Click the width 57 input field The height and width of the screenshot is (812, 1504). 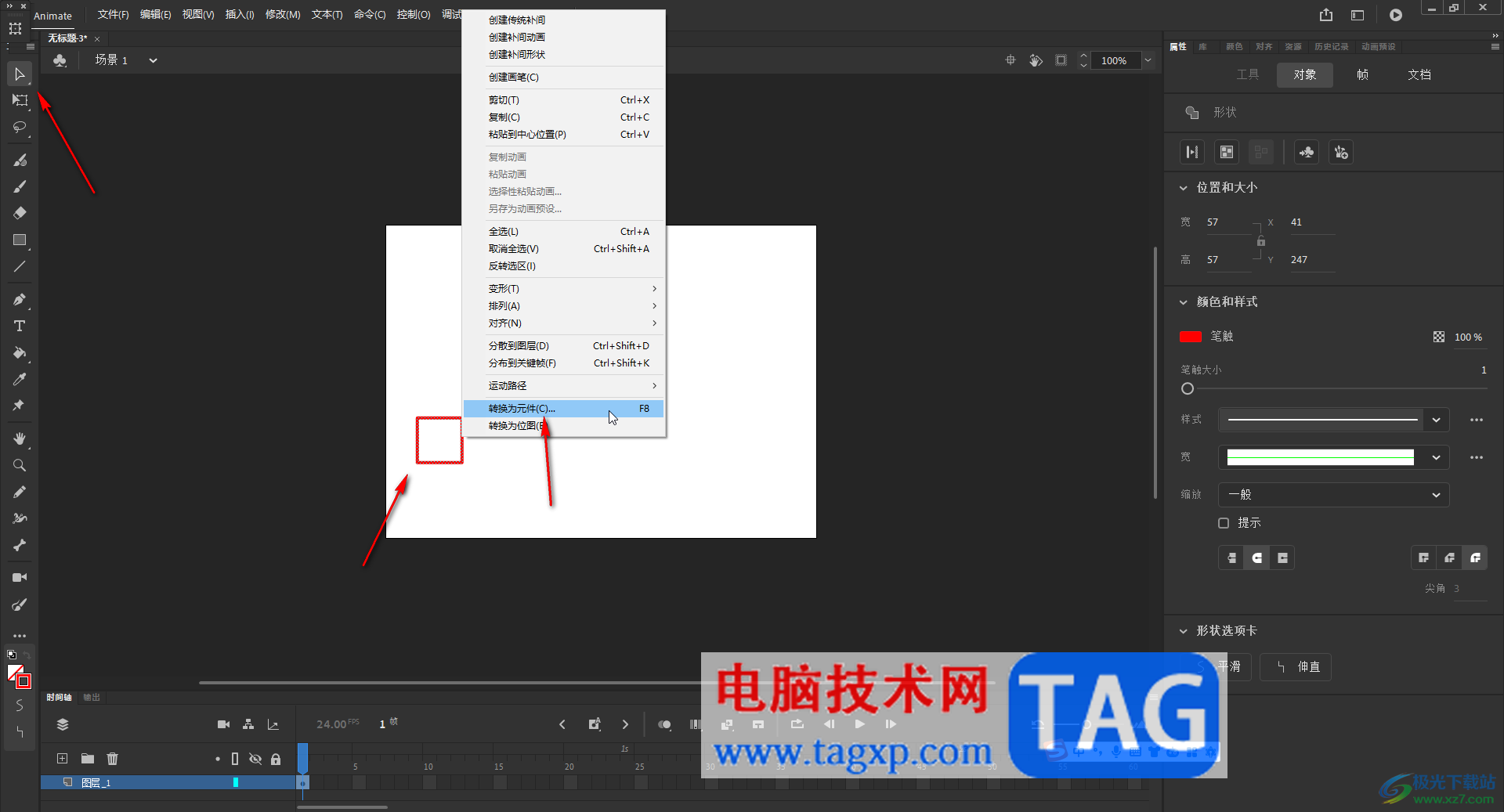(x=1228, y=222)
